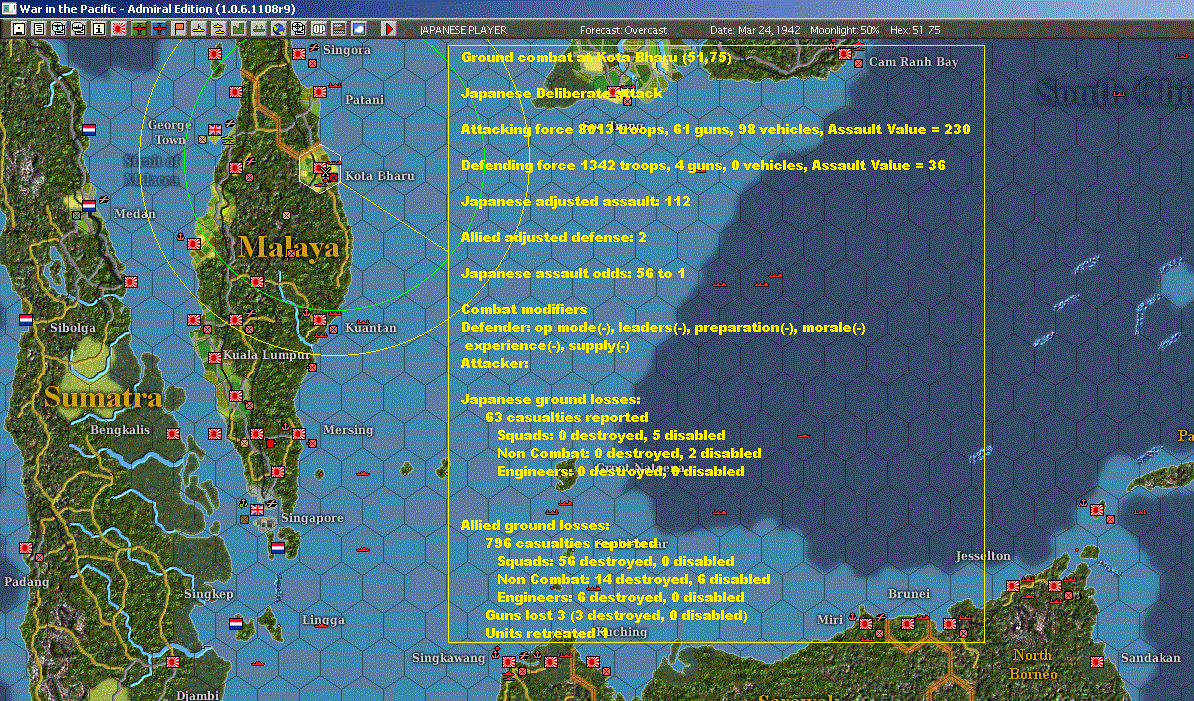Select the Japanese flag marker at Mersing
Image resolution: width=1194 pixels, height=701 pixels.
(x=299, y=434)
